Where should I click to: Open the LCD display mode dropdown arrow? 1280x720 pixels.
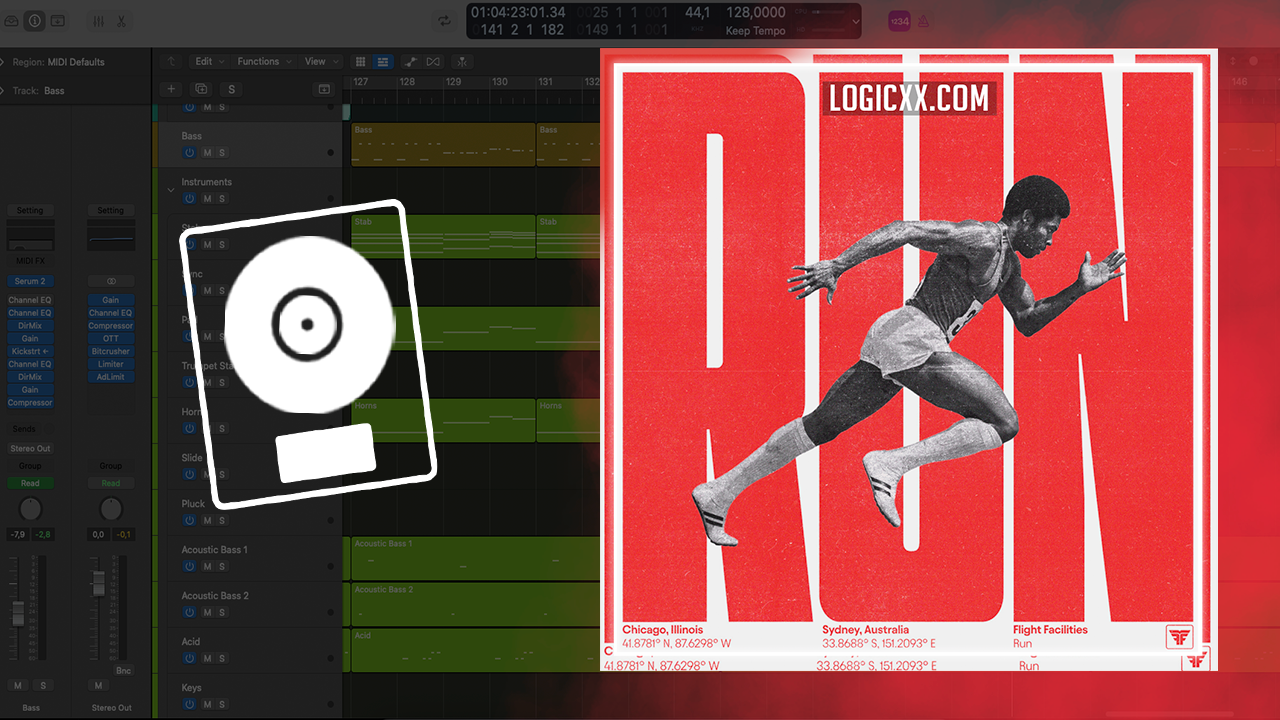[855, 21]
